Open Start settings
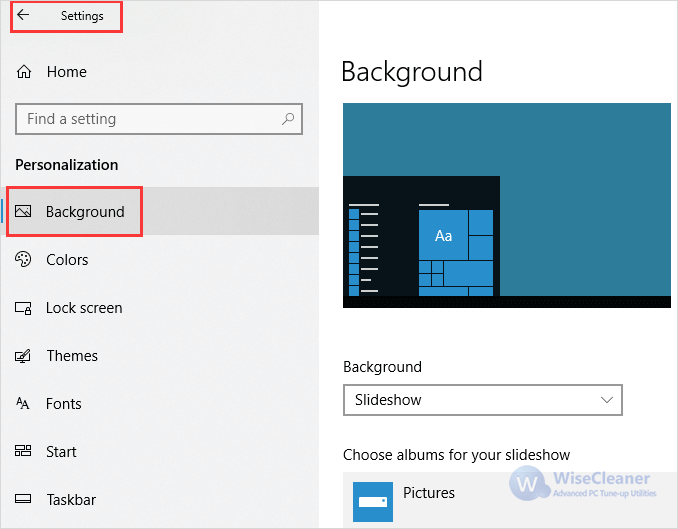 [x=61, y=452]
